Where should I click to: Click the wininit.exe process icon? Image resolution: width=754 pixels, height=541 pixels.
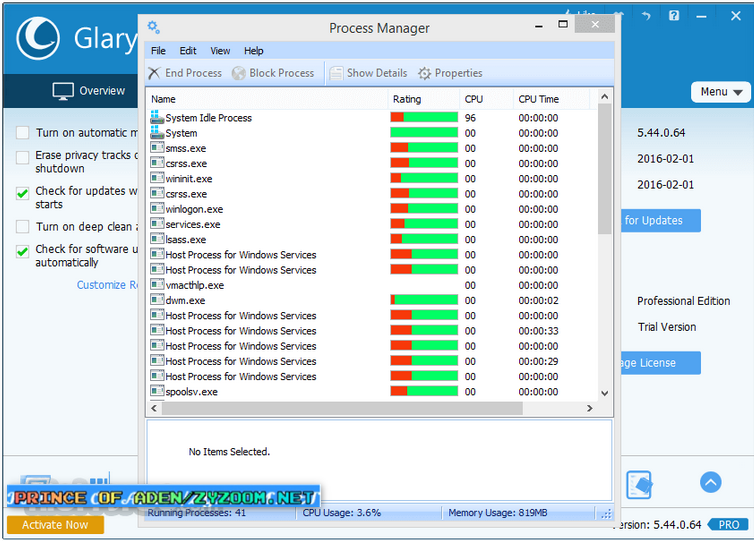(x=157, y=178)
